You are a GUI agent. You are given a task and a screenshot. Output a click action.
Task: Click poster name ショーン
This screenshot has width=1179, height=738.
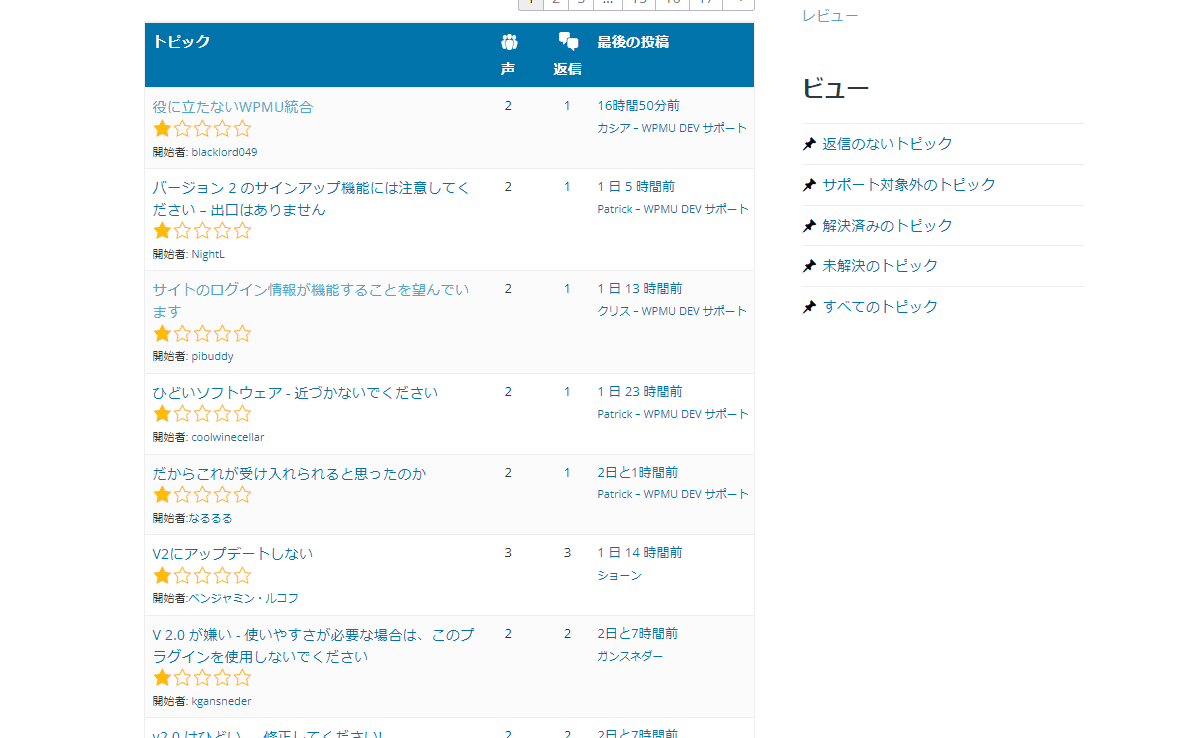pyautogui.click(x=620, y=576)
